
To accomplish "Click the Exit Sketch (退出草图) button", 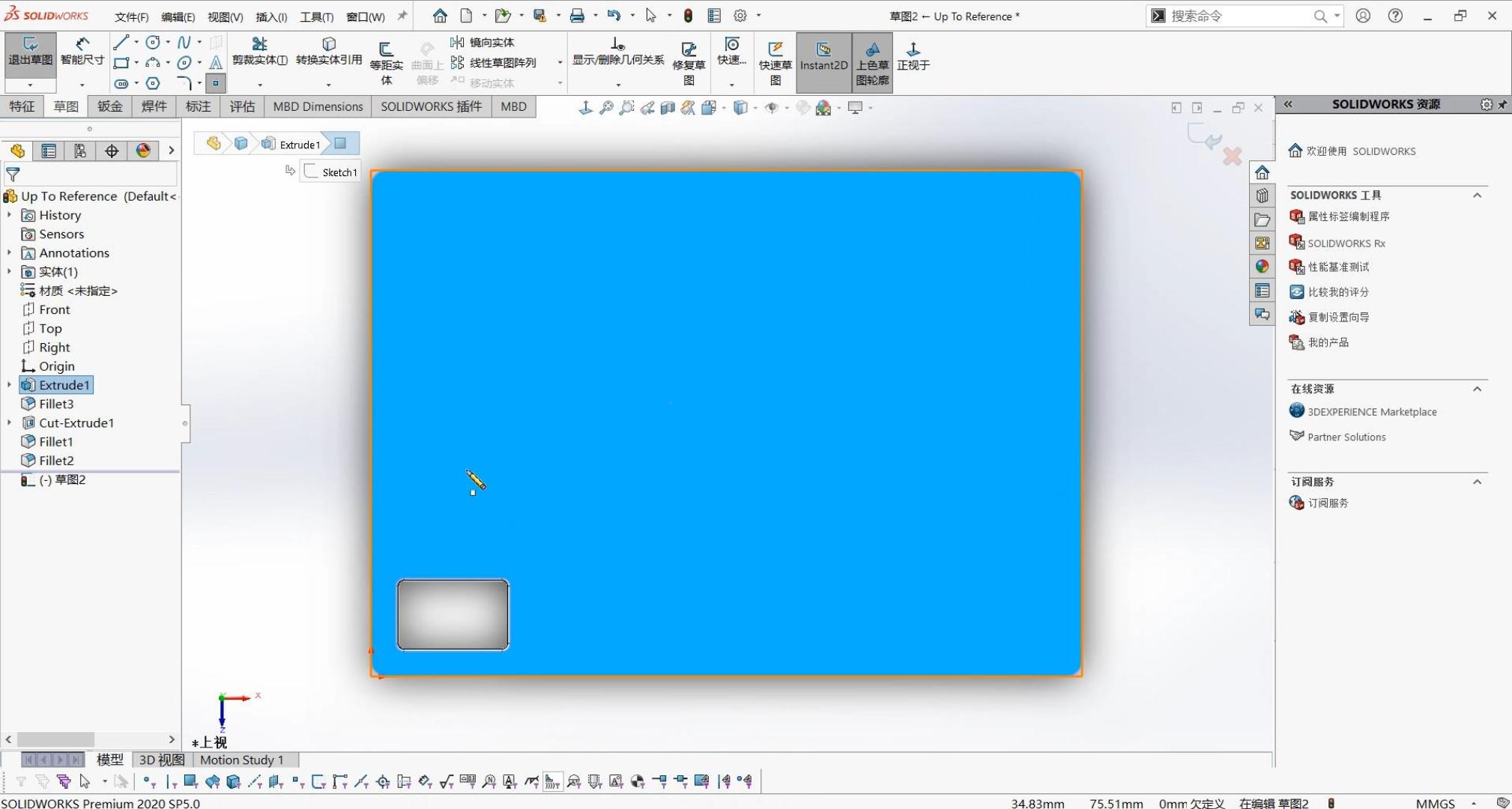I will 30,51.
